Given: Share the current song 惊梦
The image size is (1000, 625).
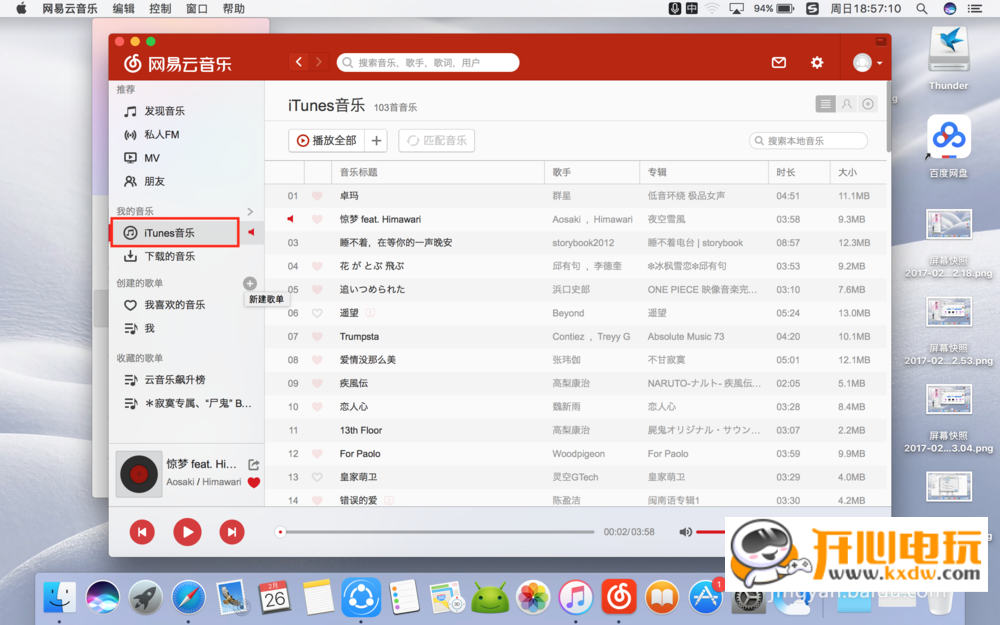Looking at the screenshot, I should pyautogui.click(x=254, y=464).
